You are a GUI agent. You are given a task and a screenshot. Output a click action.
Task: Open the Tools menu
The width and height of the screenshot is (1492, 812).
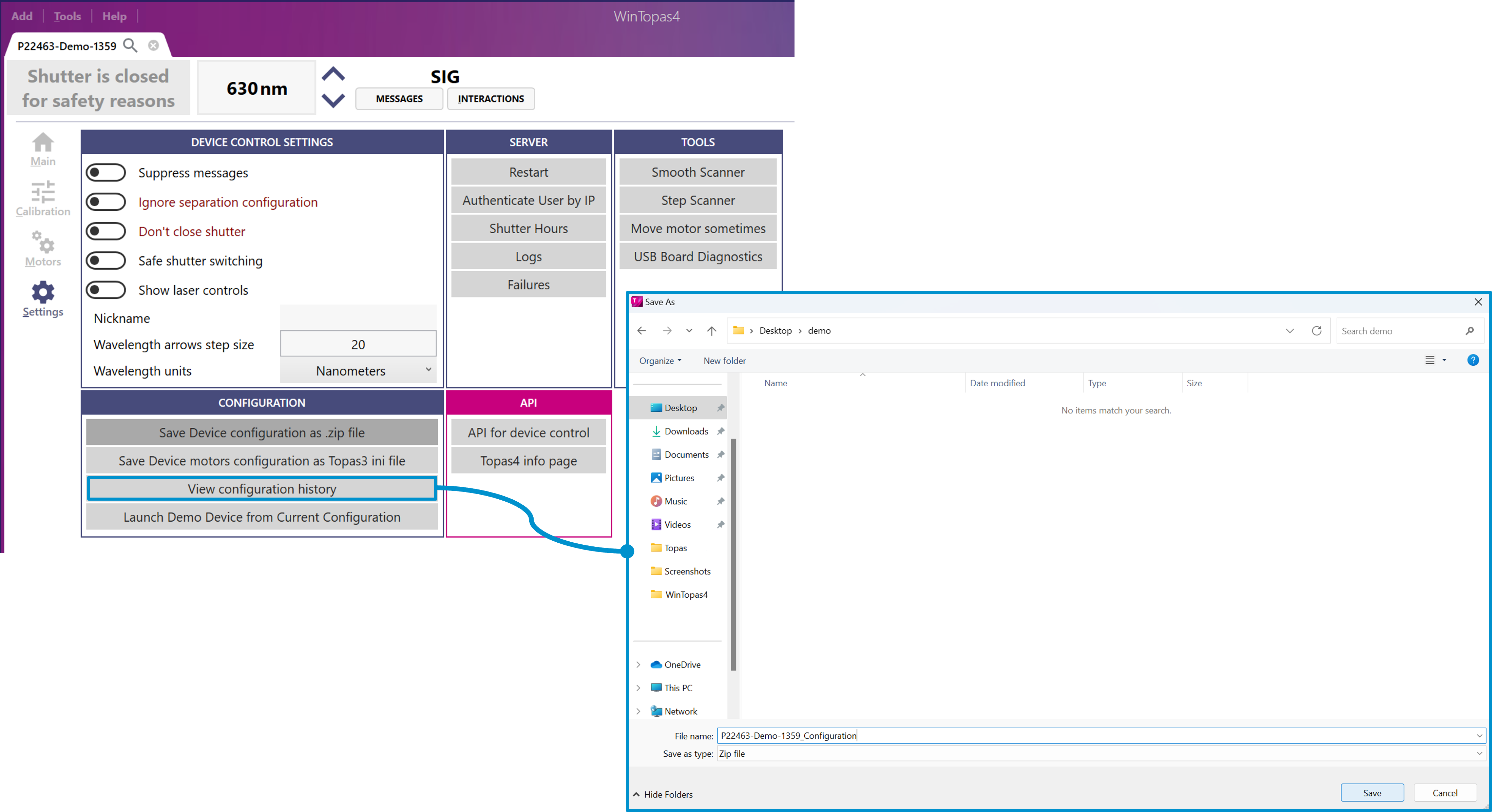(67, 16)
